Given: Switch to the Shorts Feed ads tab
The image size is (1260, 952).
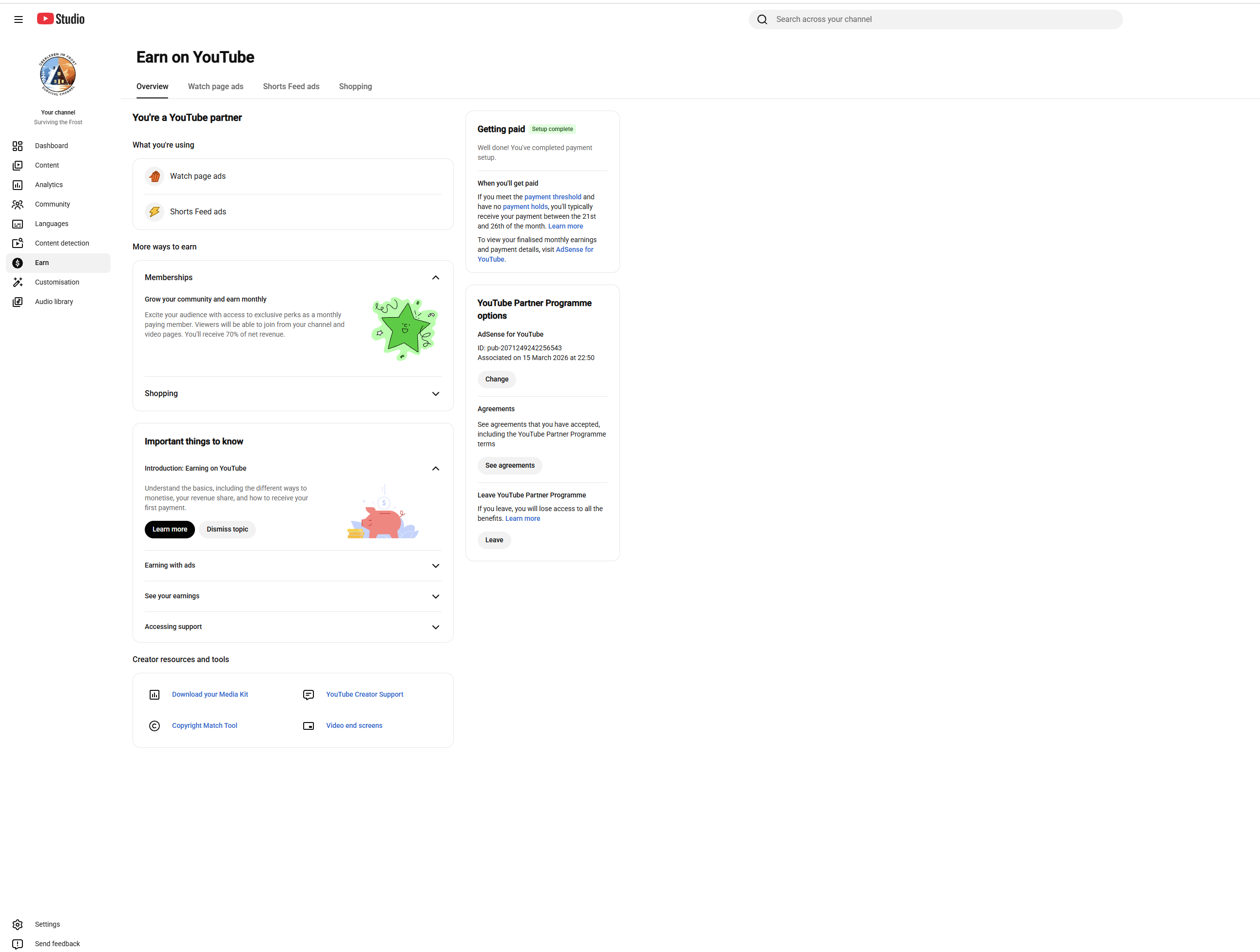Looking at the screenshot, I should point(291,87).
